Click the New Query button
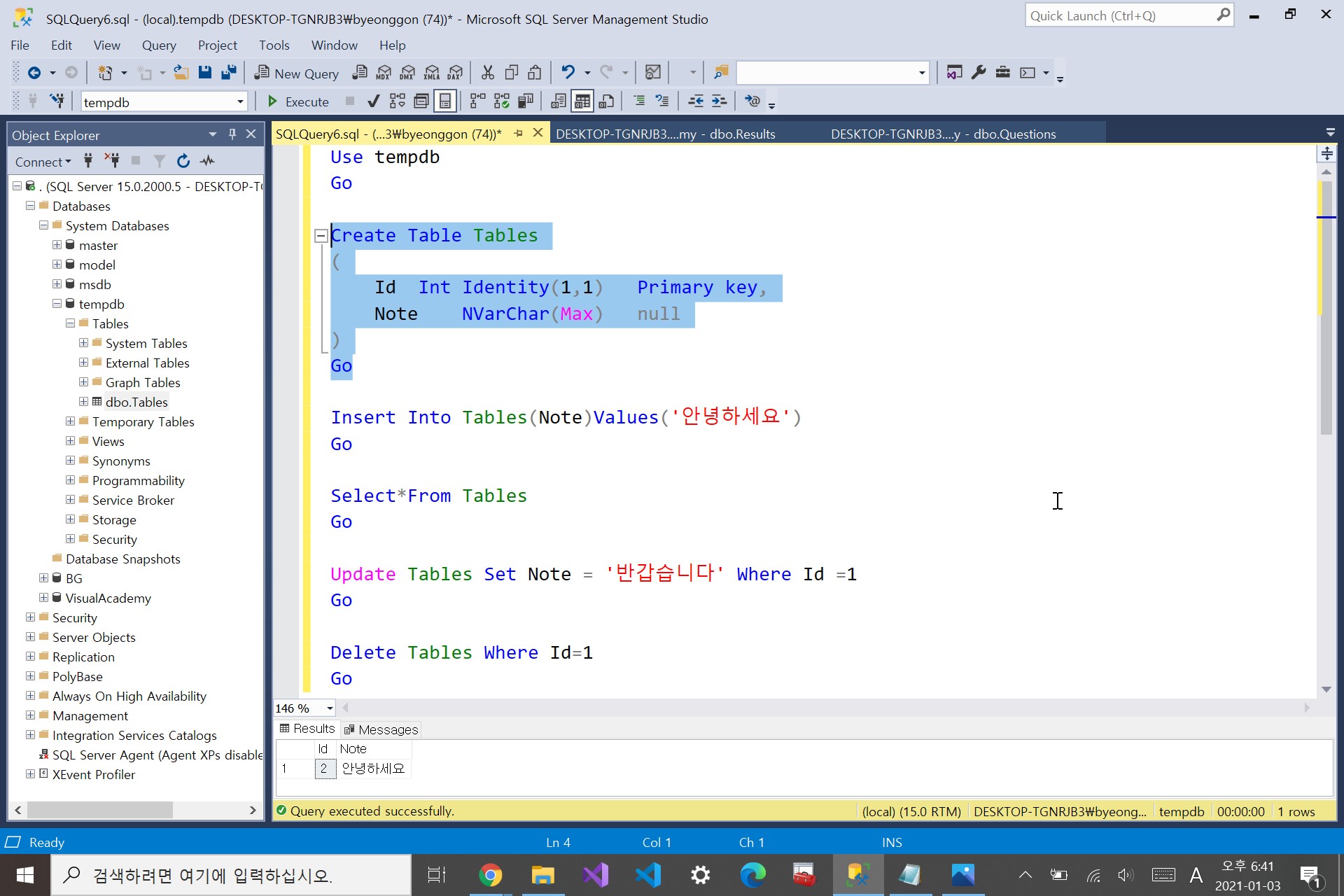 (x=297, y=73)
